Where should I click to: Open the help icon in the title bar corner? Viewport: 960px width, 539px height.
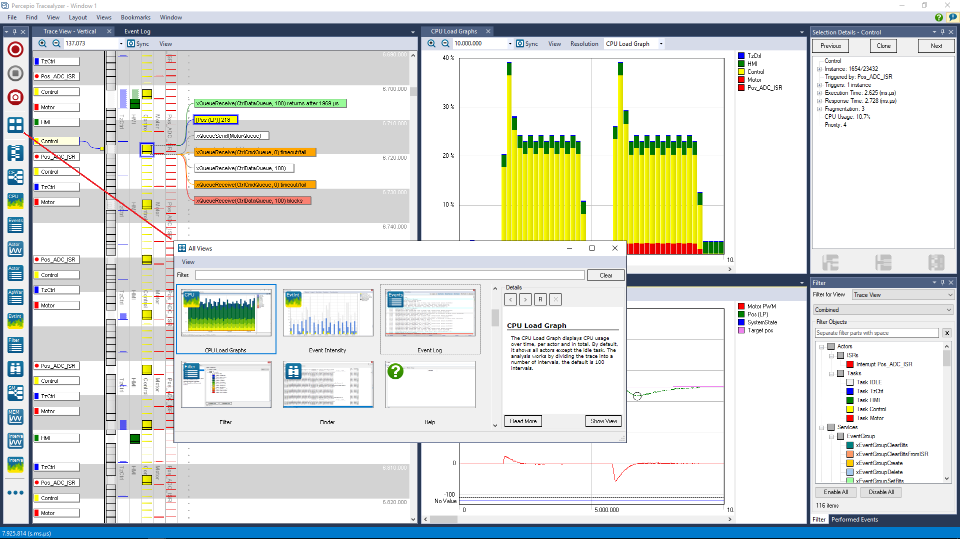(x=939, y=18)
